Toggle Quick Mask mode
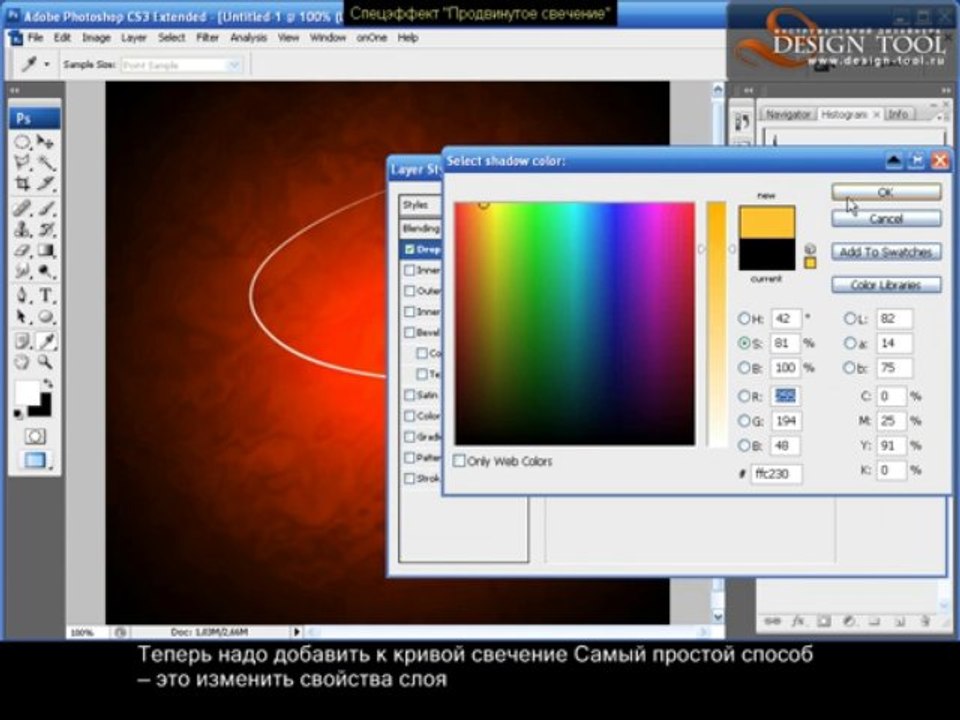Viewport: 960px width, 720px height. pos(35,437)
